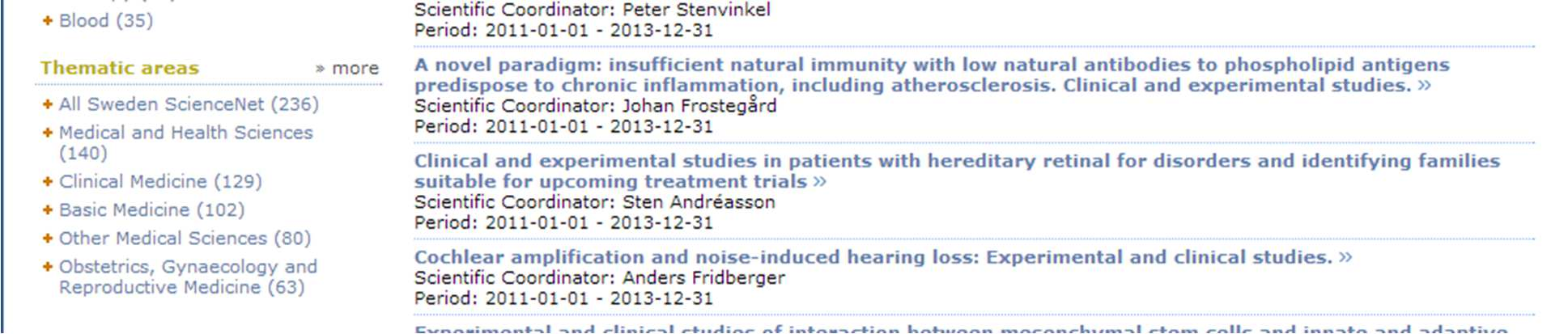Click plus icon beside Clinical Medicine (129)
Image resolution: width=1568 pixels, height=334 pixels.
[x=47, y=182]
